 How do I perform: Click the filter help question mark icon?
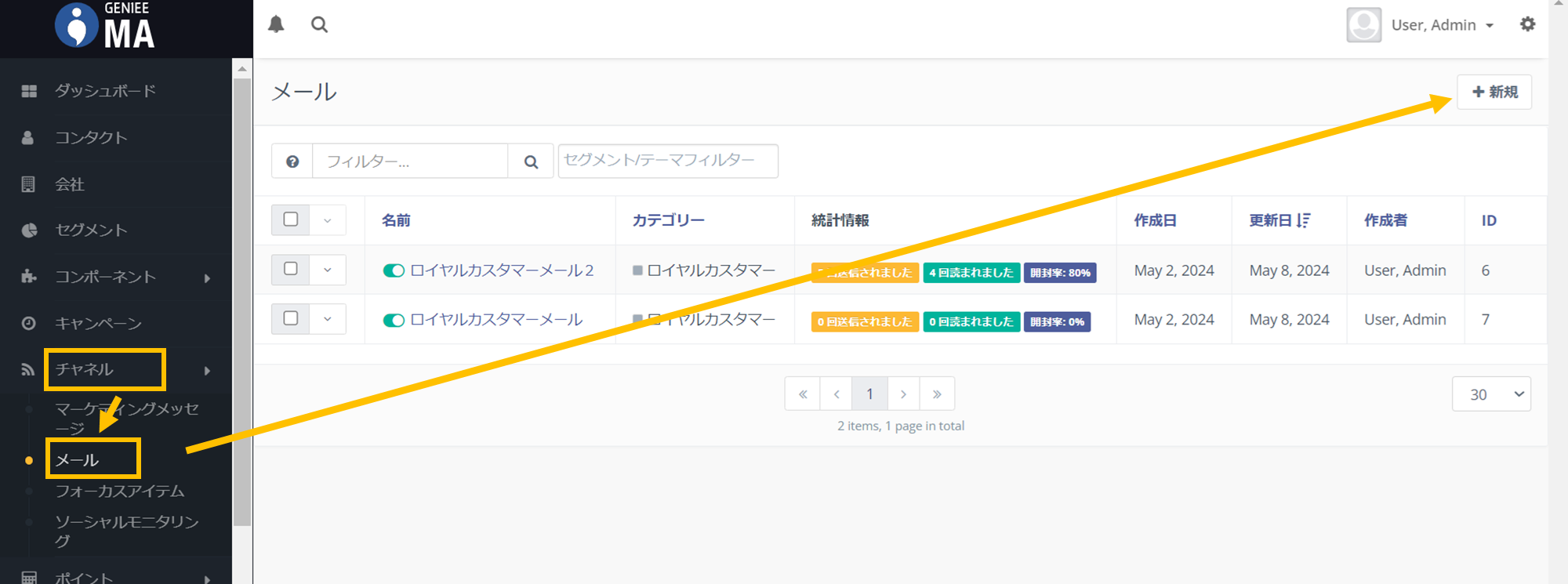(292, 161)
